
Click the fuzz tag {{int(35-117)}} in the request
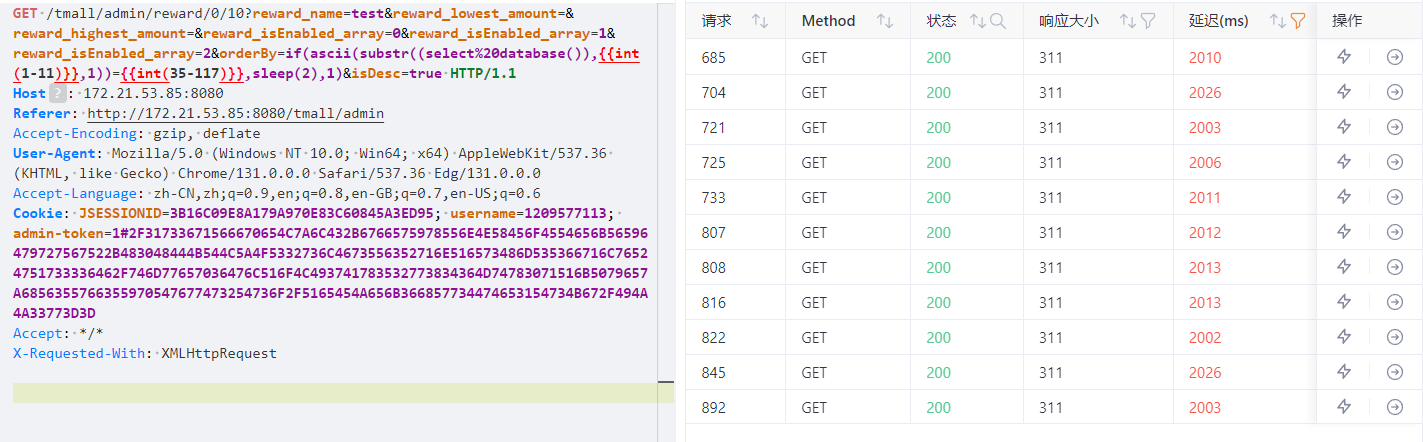click(x=184, y=74)
